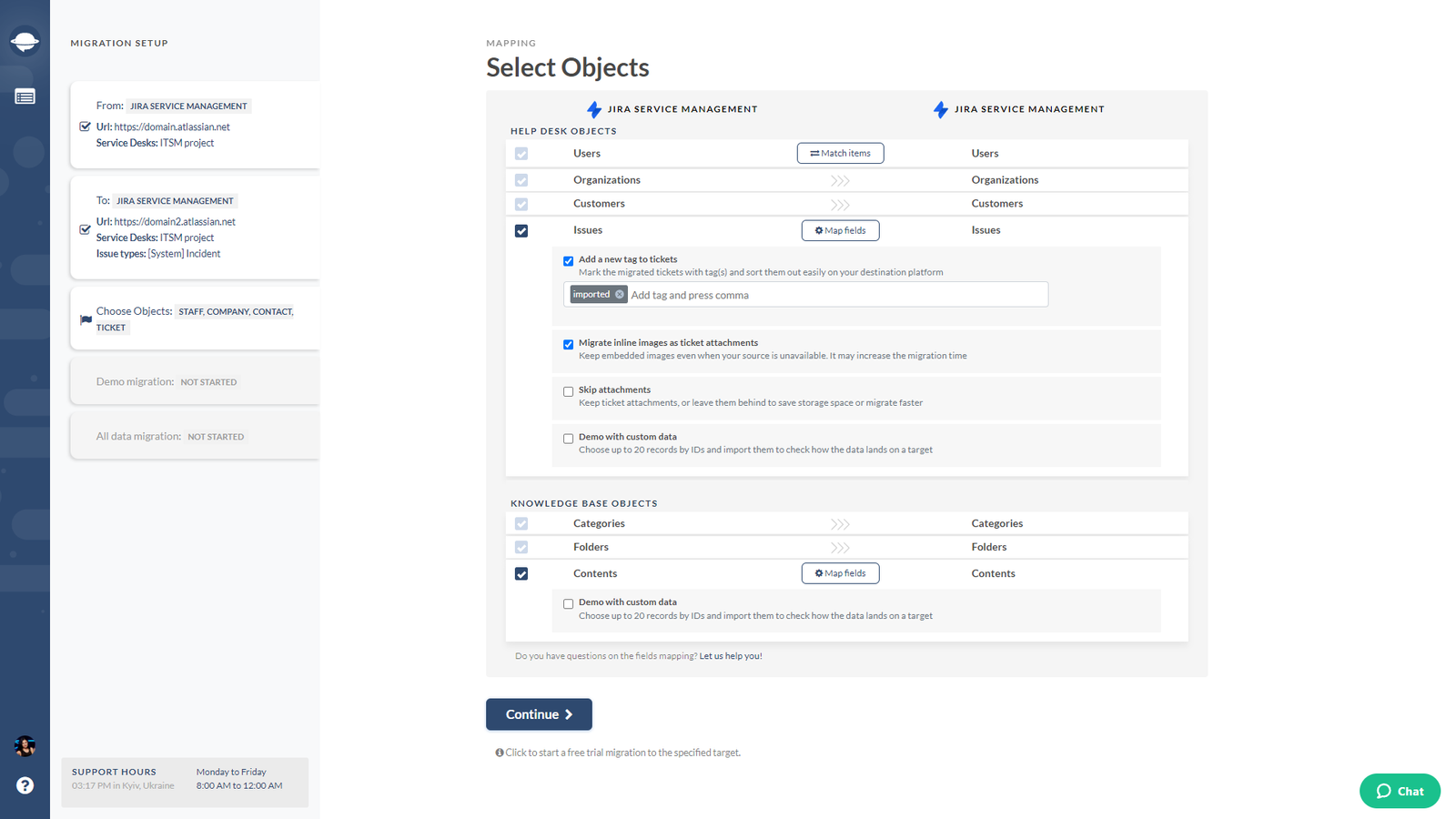Uncheck 'Add a new tag to tickets'
The image size is (1456, 819).
(569, 261)
